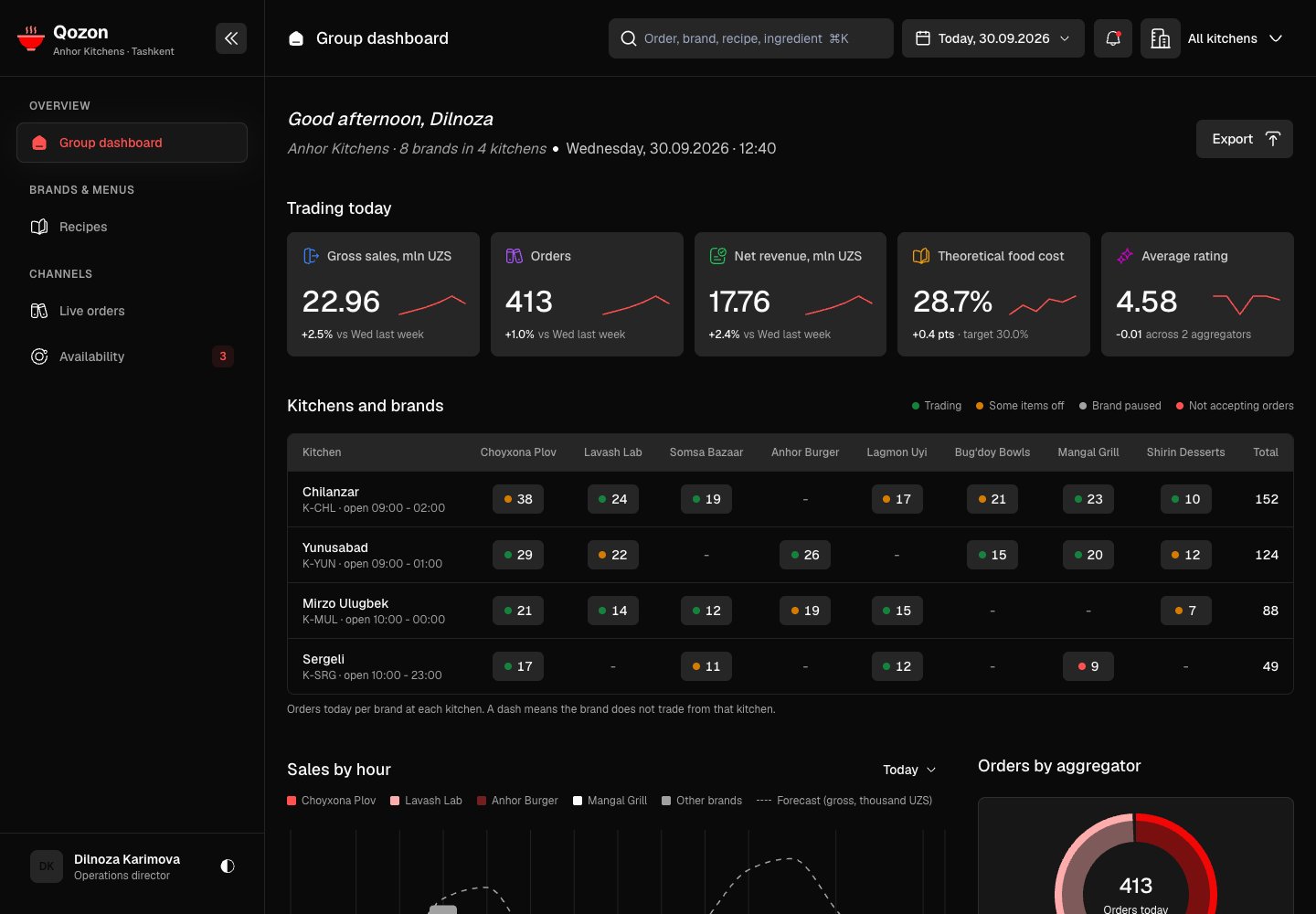Toggle Lavash Lab legend series
This screenshot has height=914, width=1316.
(x=427, y=801)
